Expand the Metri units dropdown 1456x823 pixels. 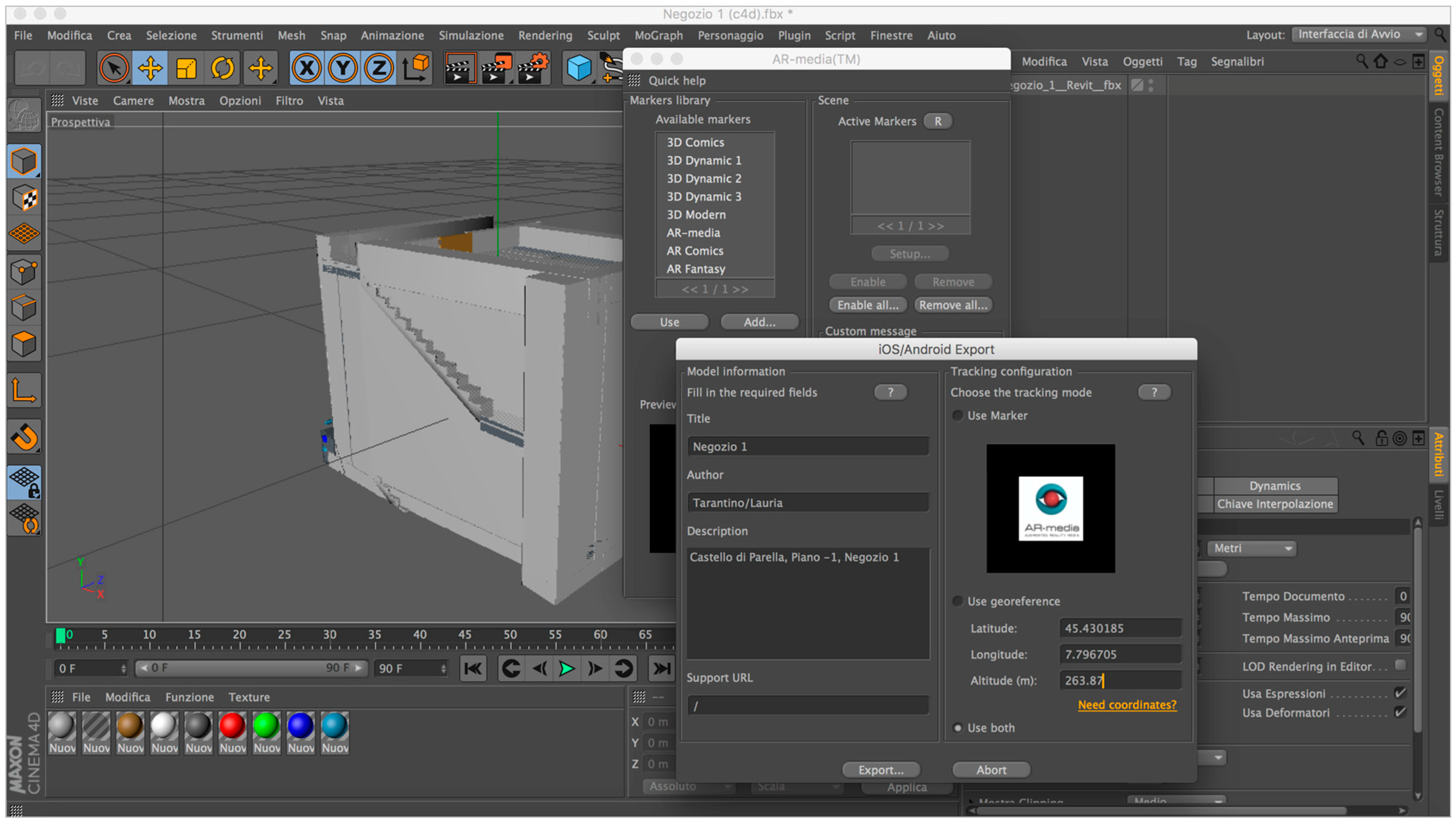point(1252,548)
